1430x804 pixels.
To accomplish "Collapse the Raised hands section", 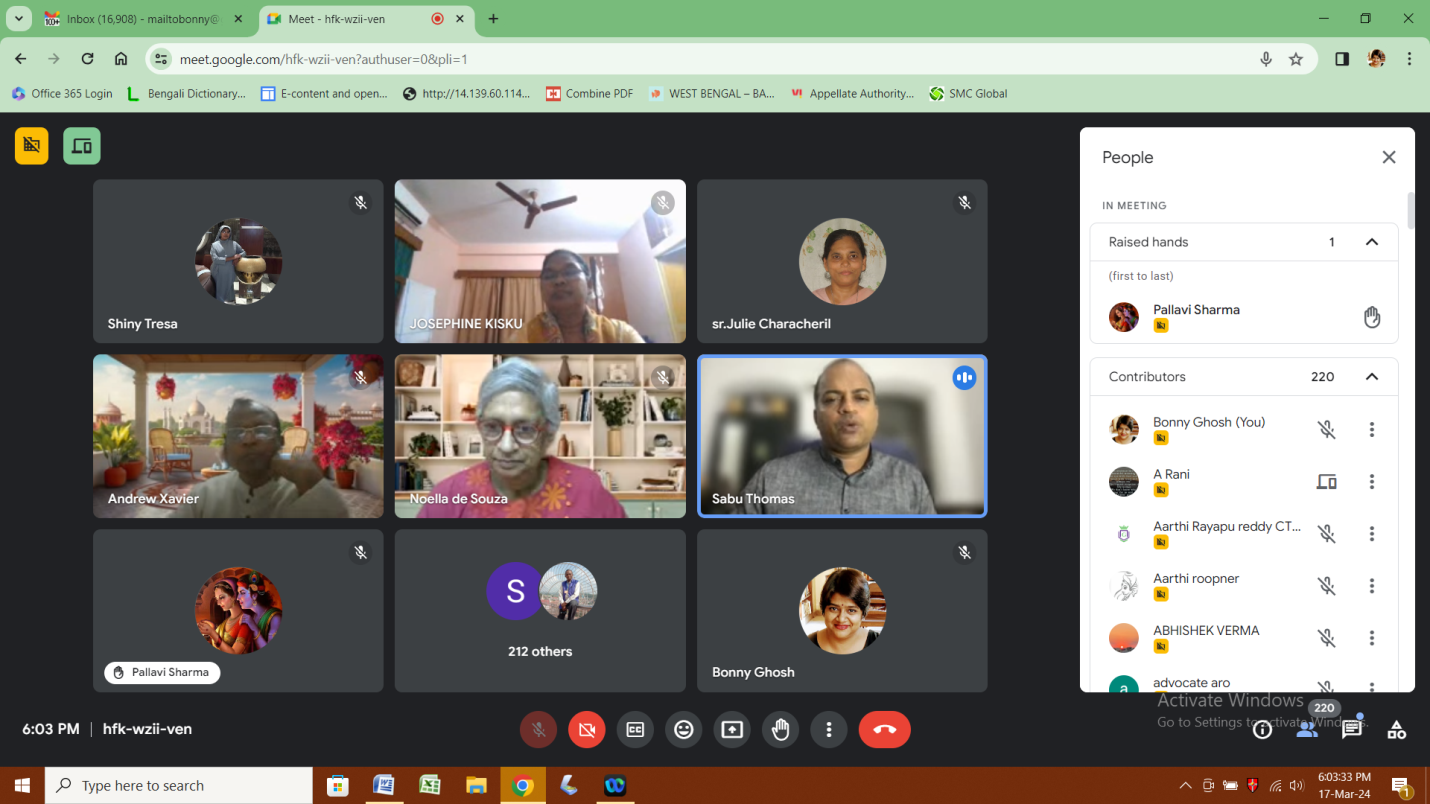I will pyautogui.click(x=1371, y=242).
